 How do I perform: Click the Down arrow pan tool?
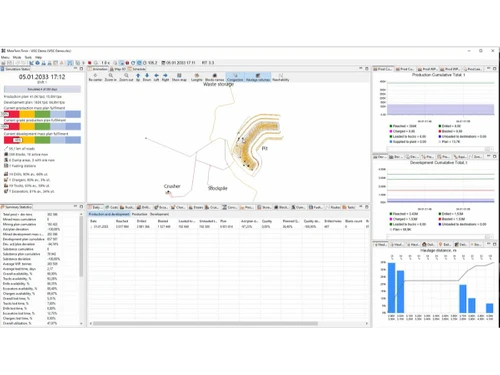tap(147, 77)
